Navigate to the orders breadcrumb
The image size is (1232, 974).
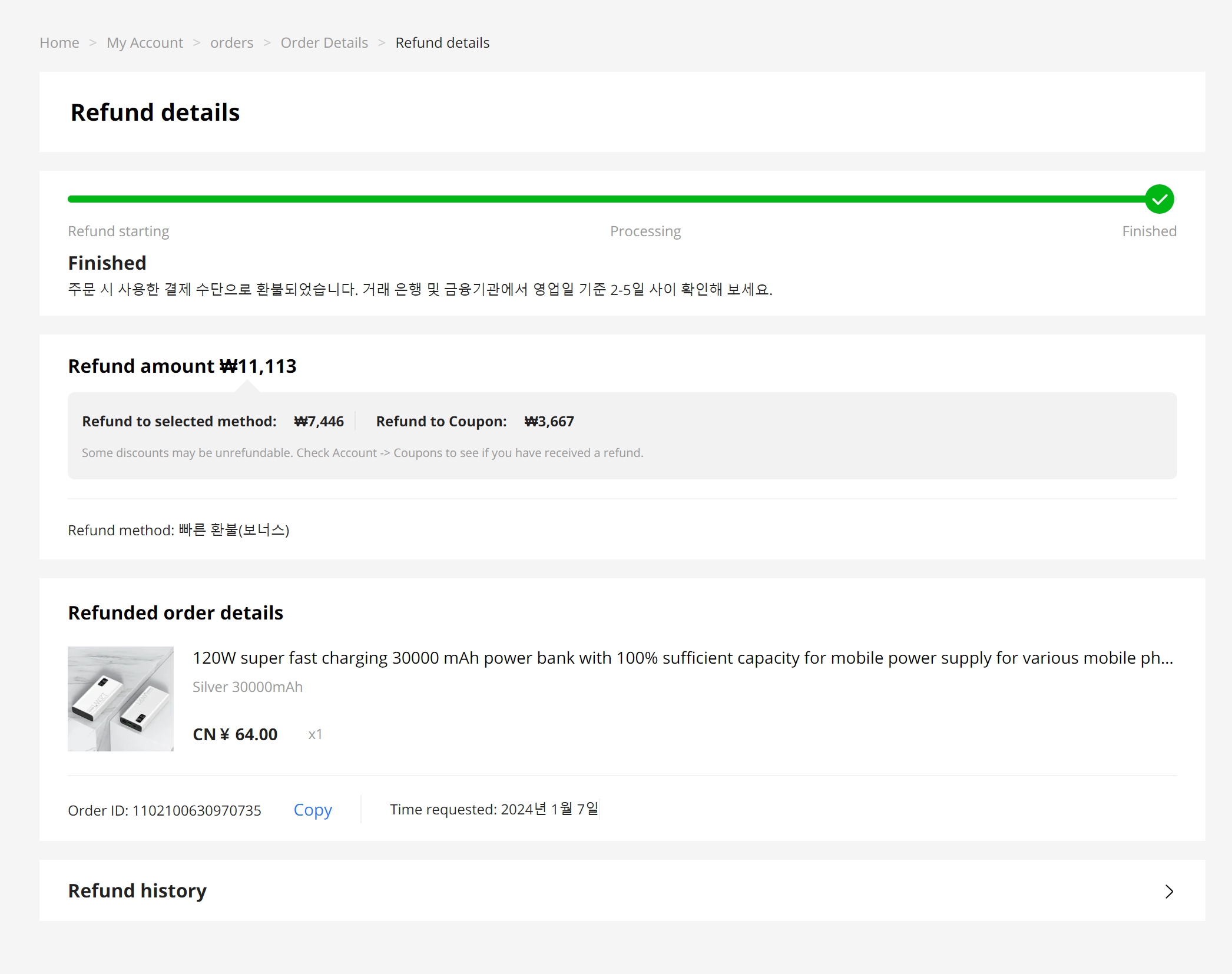(231, 43)
